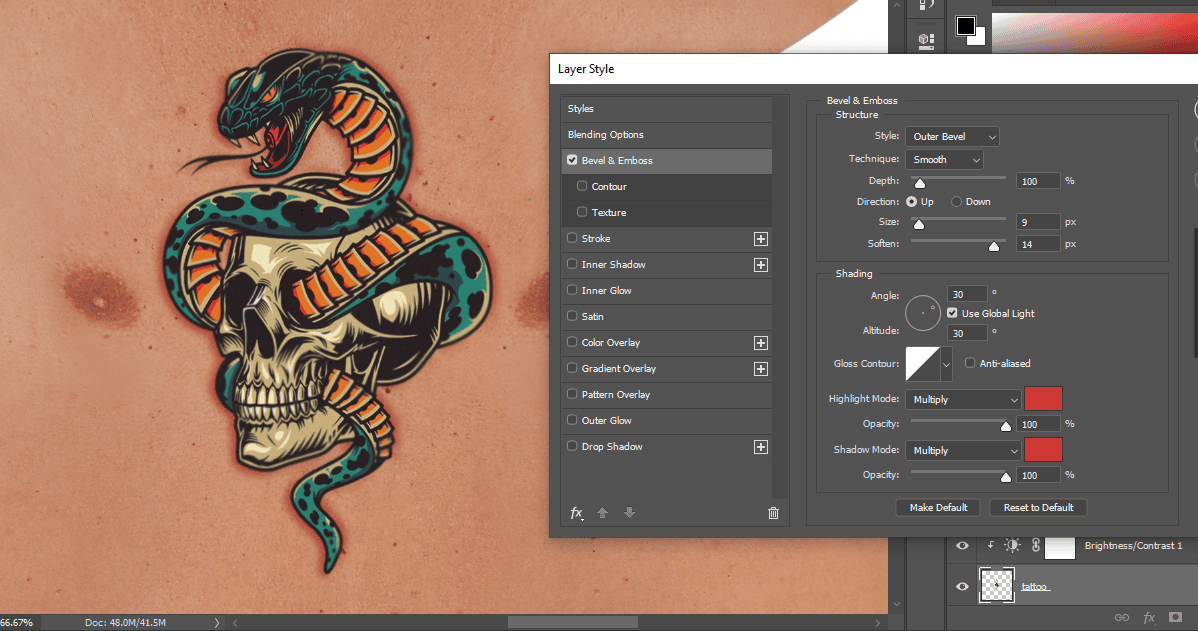Click the trash icon in Layer Style dialog
Image resolution: width=1198 pixels, height=631 pixels.
tap(773, 512)
